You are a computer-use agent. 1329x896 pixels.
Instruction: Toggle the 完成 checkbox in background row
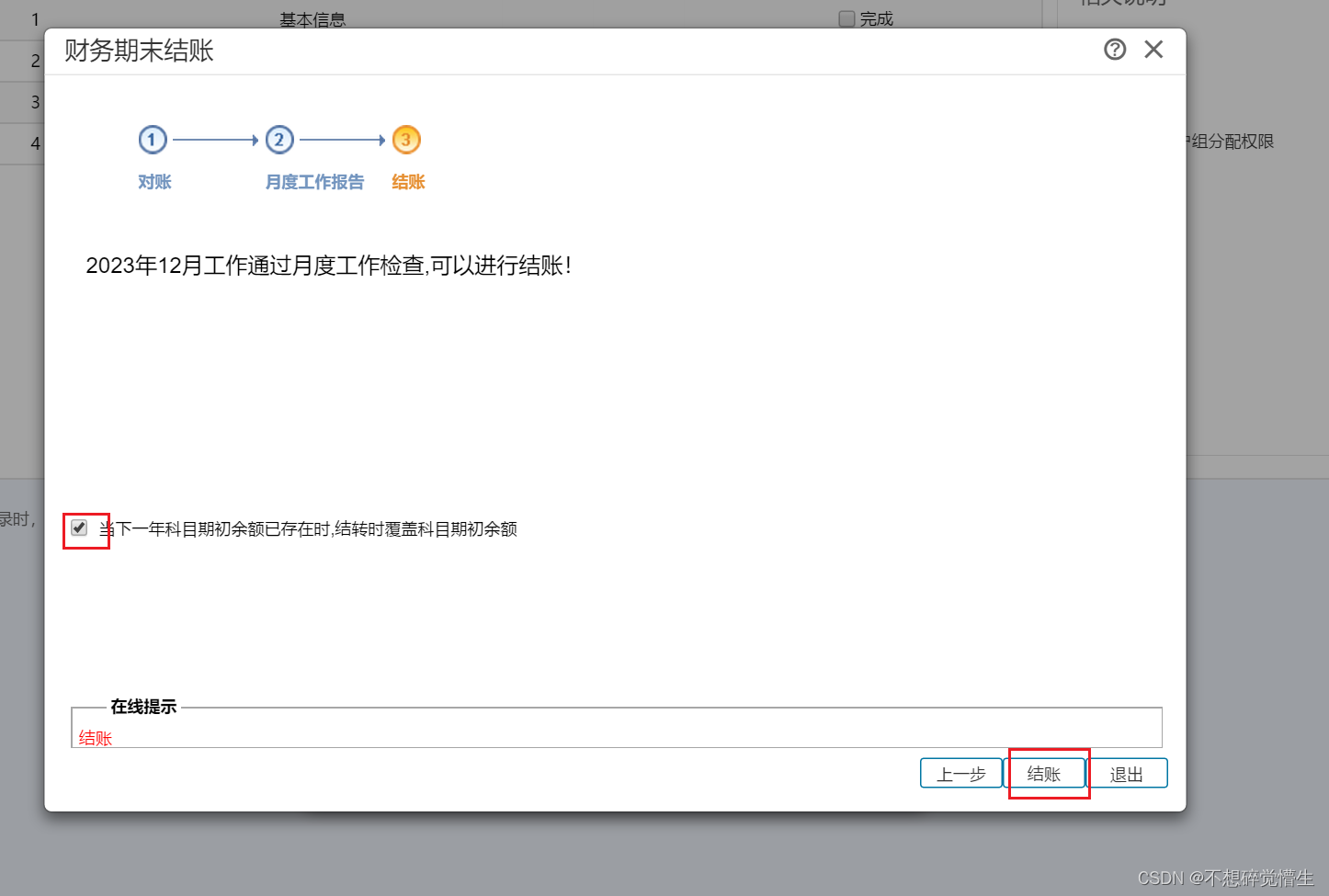[847, 18]
